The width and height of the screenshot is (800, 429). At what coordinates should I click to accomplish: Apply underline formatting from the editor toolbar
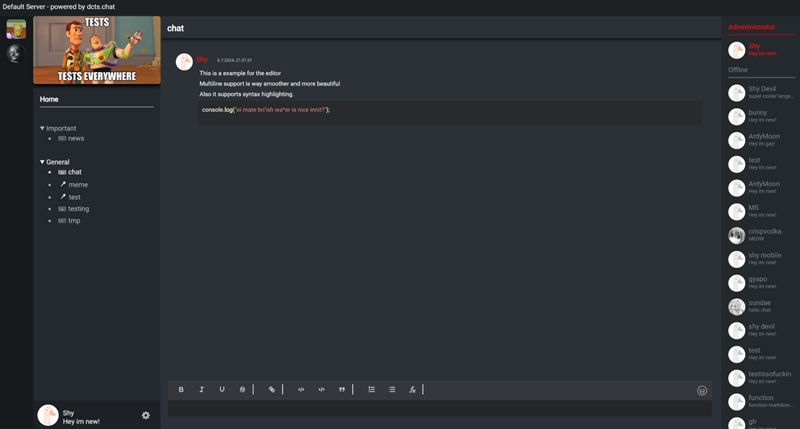[x=222, y=389]
